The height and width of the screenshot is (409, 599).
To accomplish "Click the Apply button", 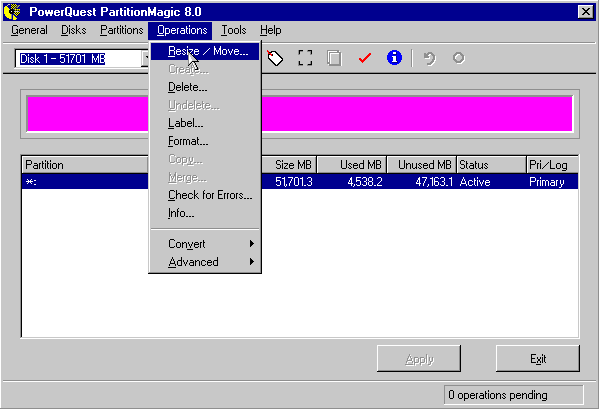I will [419, 359].
